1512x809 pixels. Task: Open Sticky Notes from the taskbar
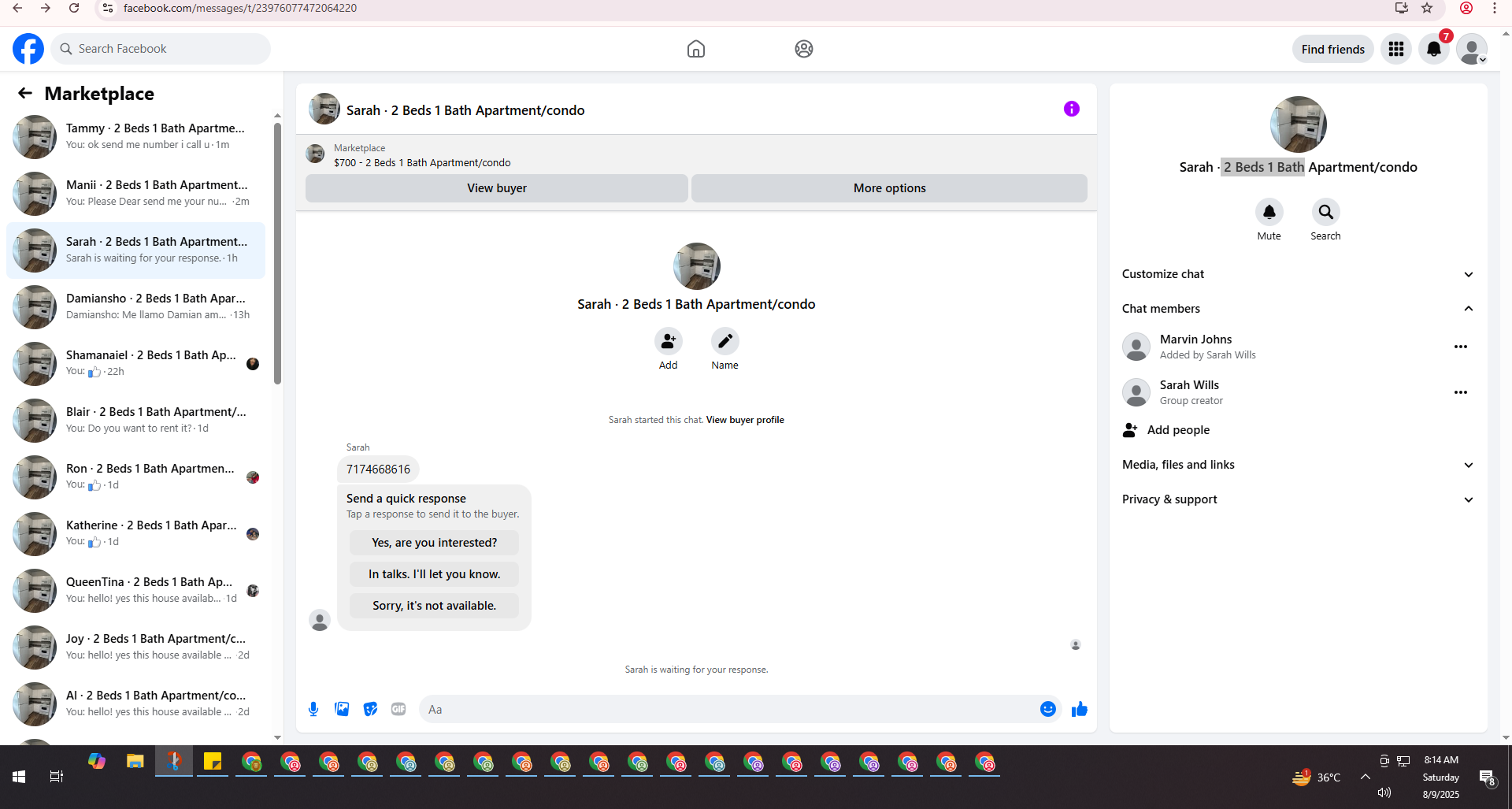[213, 762]
